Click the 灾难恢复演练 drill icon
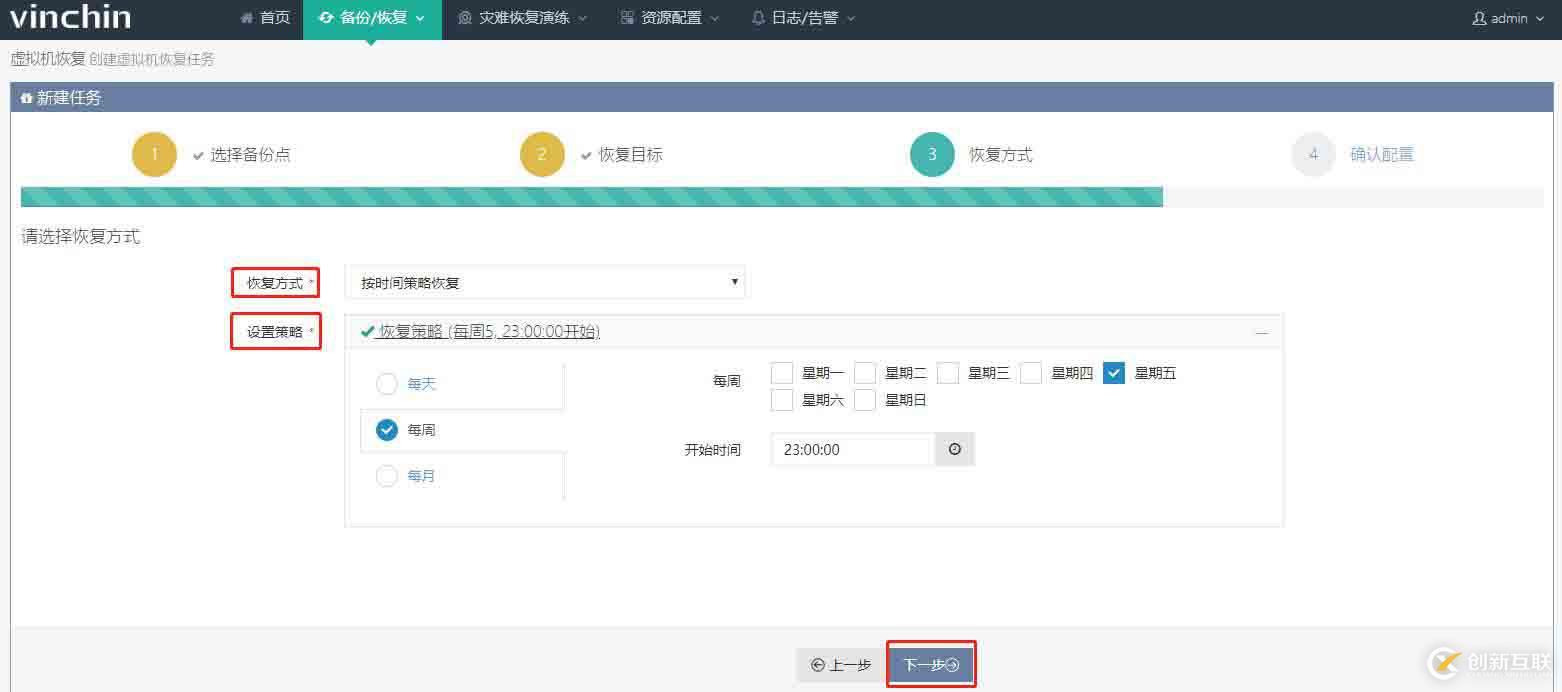 coord(464,17)
